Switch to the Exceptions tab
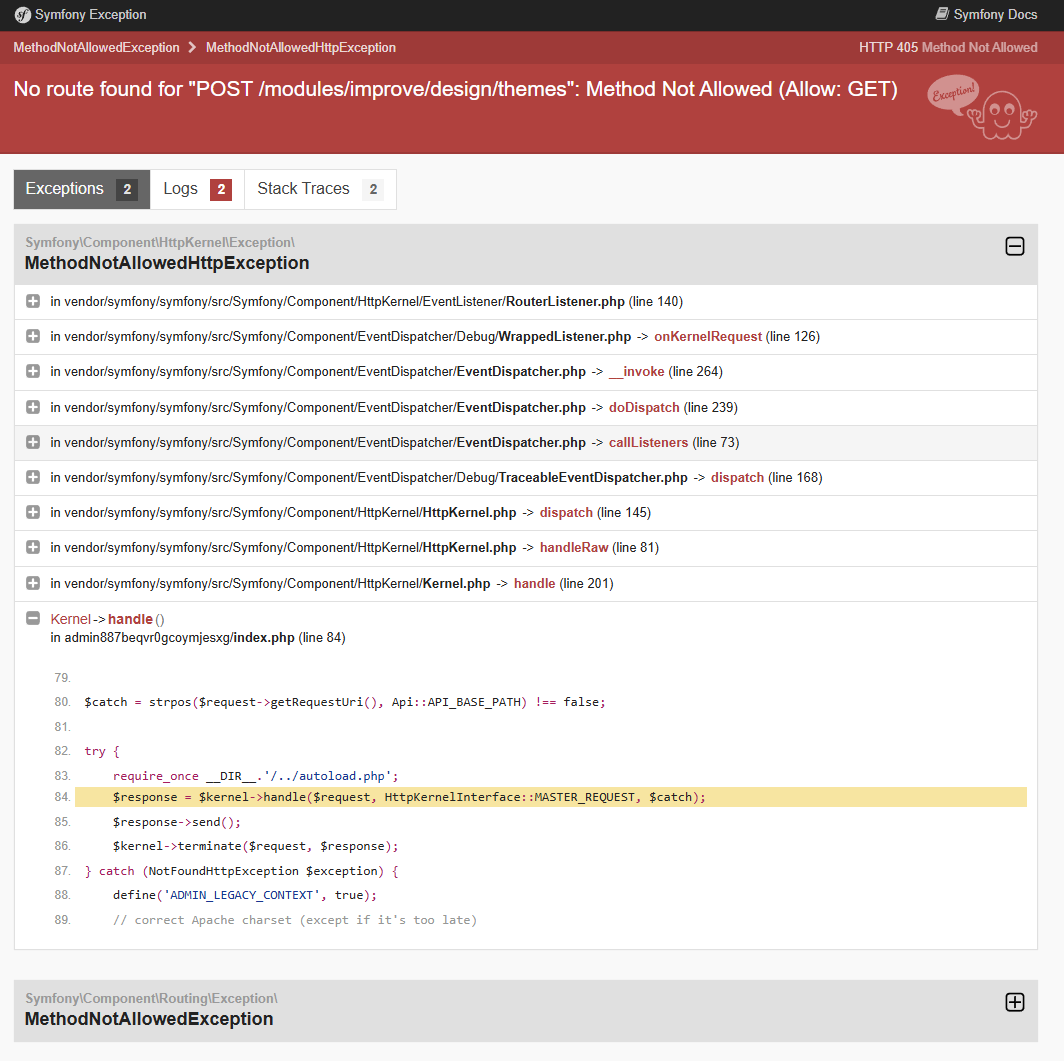The width and height of the screenshot is (1064, 1061). tap(81, 189)
